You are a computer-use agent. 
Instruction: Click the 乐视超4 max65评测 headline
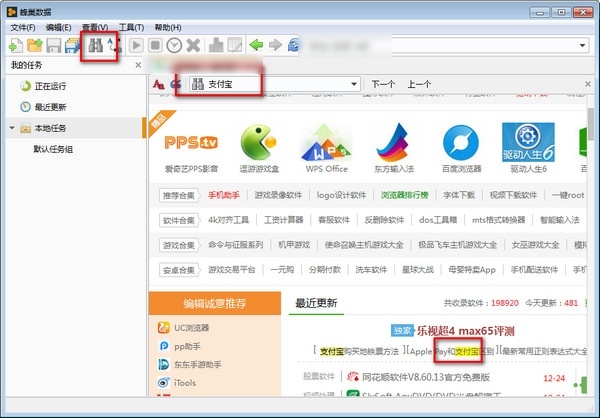(465, 331)
